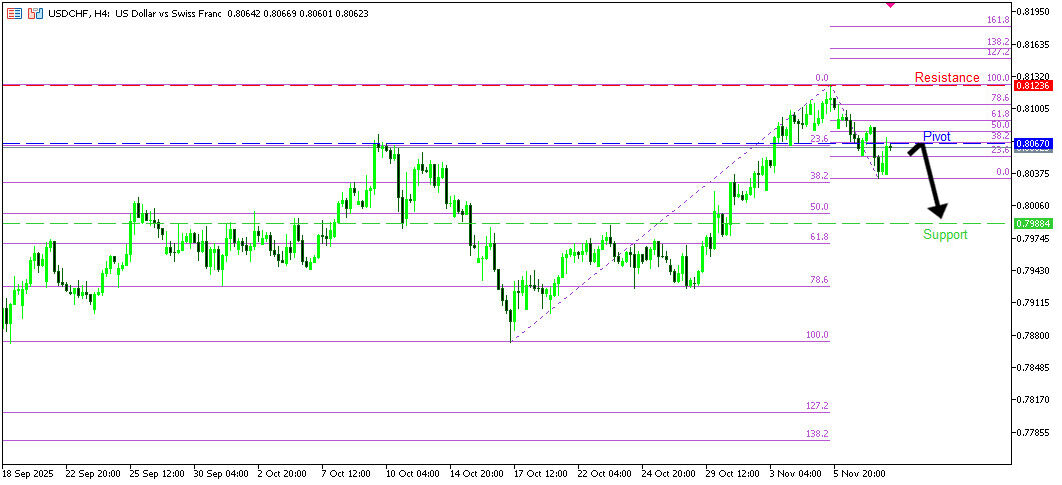The image size is (1062, 485).
Task: Click the One Click Trading panel icon
Action: pos(12,14)
